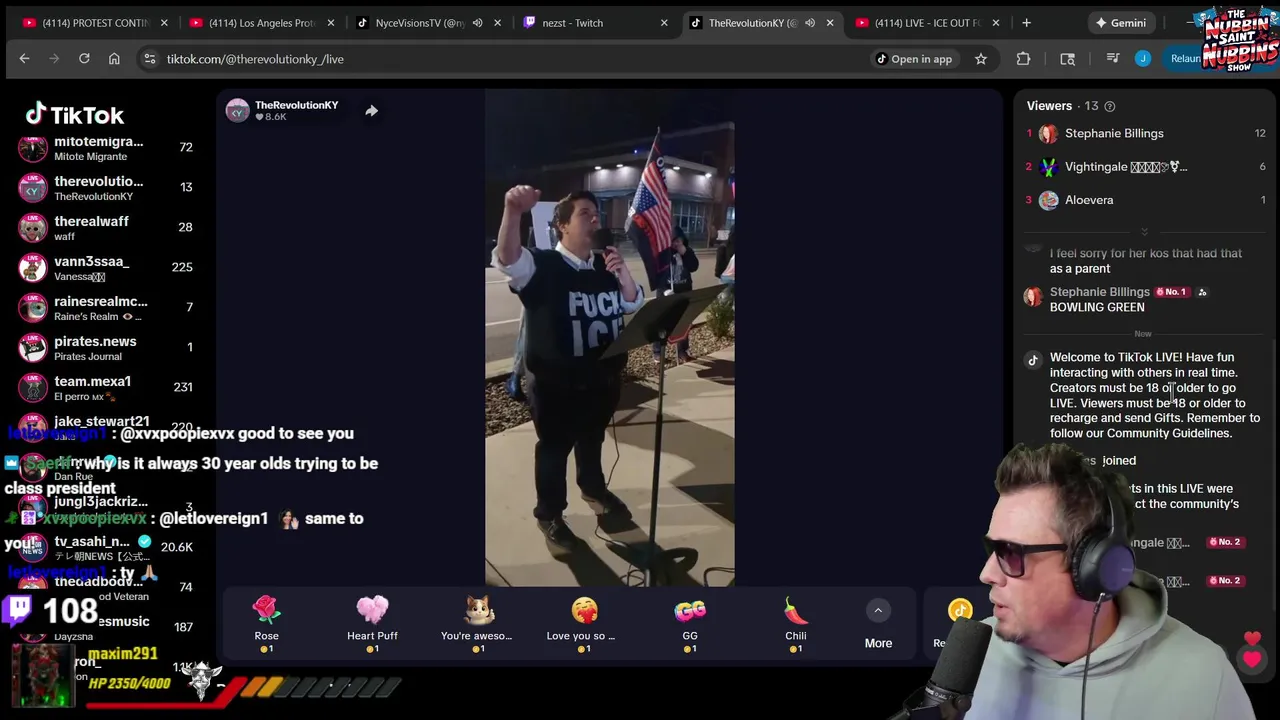Open the media control icon in toolbar
Screen dimensions: 1280x720
point(1112,59)
